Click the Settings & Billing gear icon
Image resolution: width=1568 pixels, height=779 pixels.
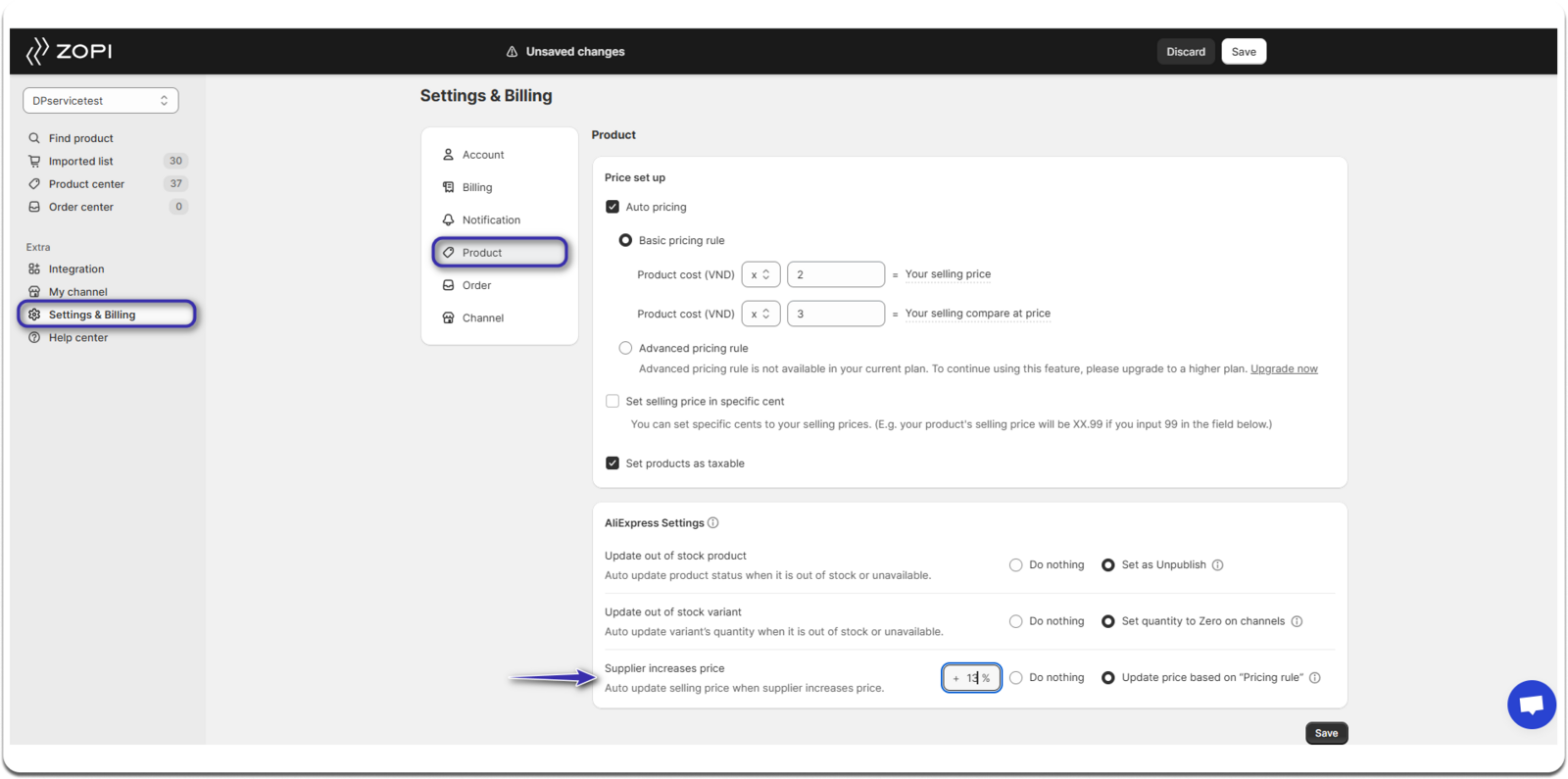coord(34,315)
